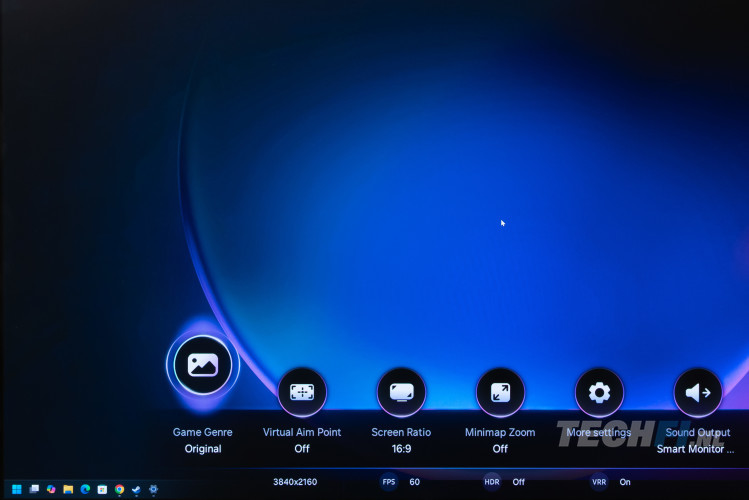Open the Screen Ratio monitor icon
Screen dimensions: 749x500
(401, 393)
